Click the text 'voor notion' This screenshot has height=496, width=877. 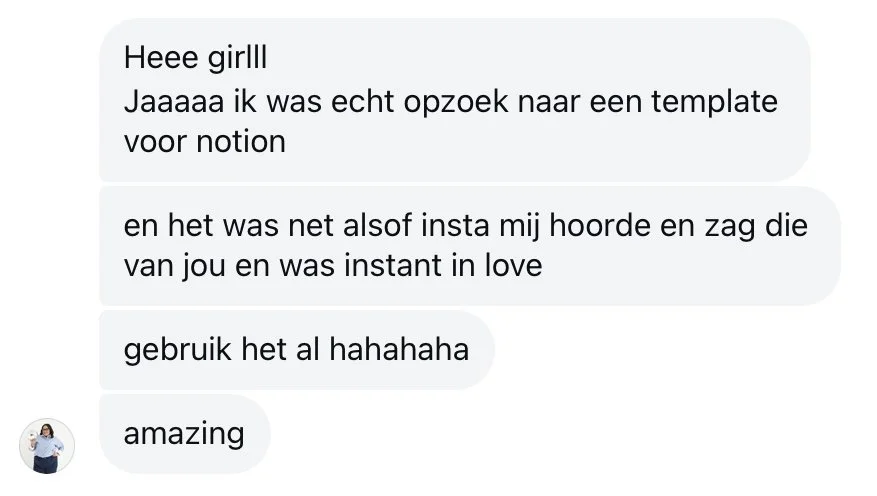205,141
